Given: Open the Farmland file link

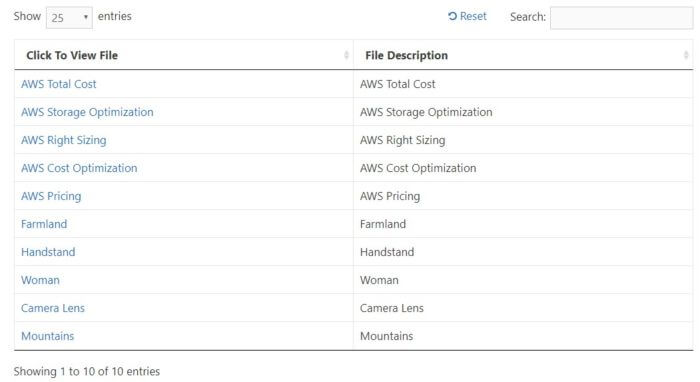Looking at the screenshot, I should (x=44, y=224).
